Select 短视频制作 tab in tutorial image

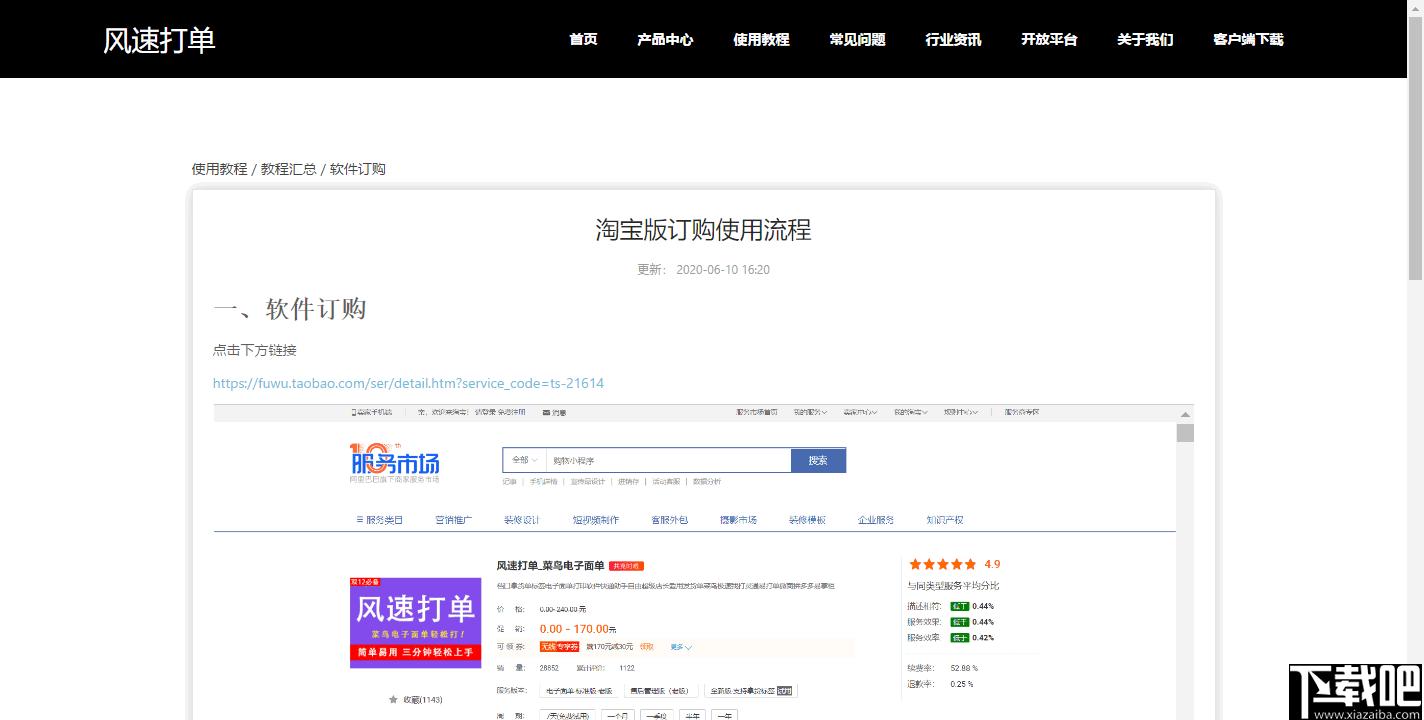tap(595, 520)
